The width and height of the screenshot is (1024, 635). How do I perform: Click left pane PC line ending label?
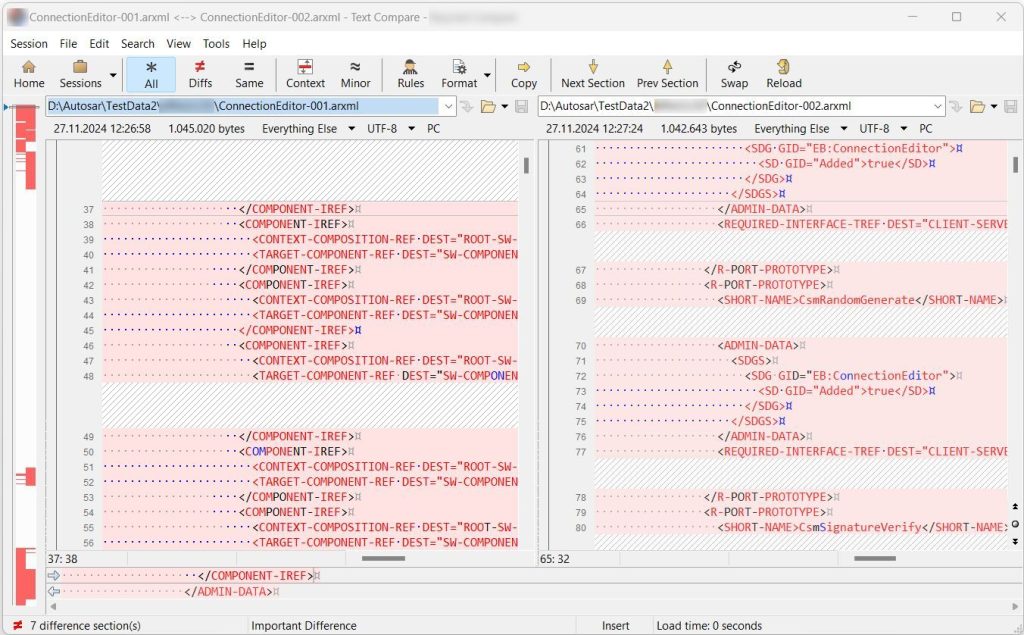(x=434, y=129)
